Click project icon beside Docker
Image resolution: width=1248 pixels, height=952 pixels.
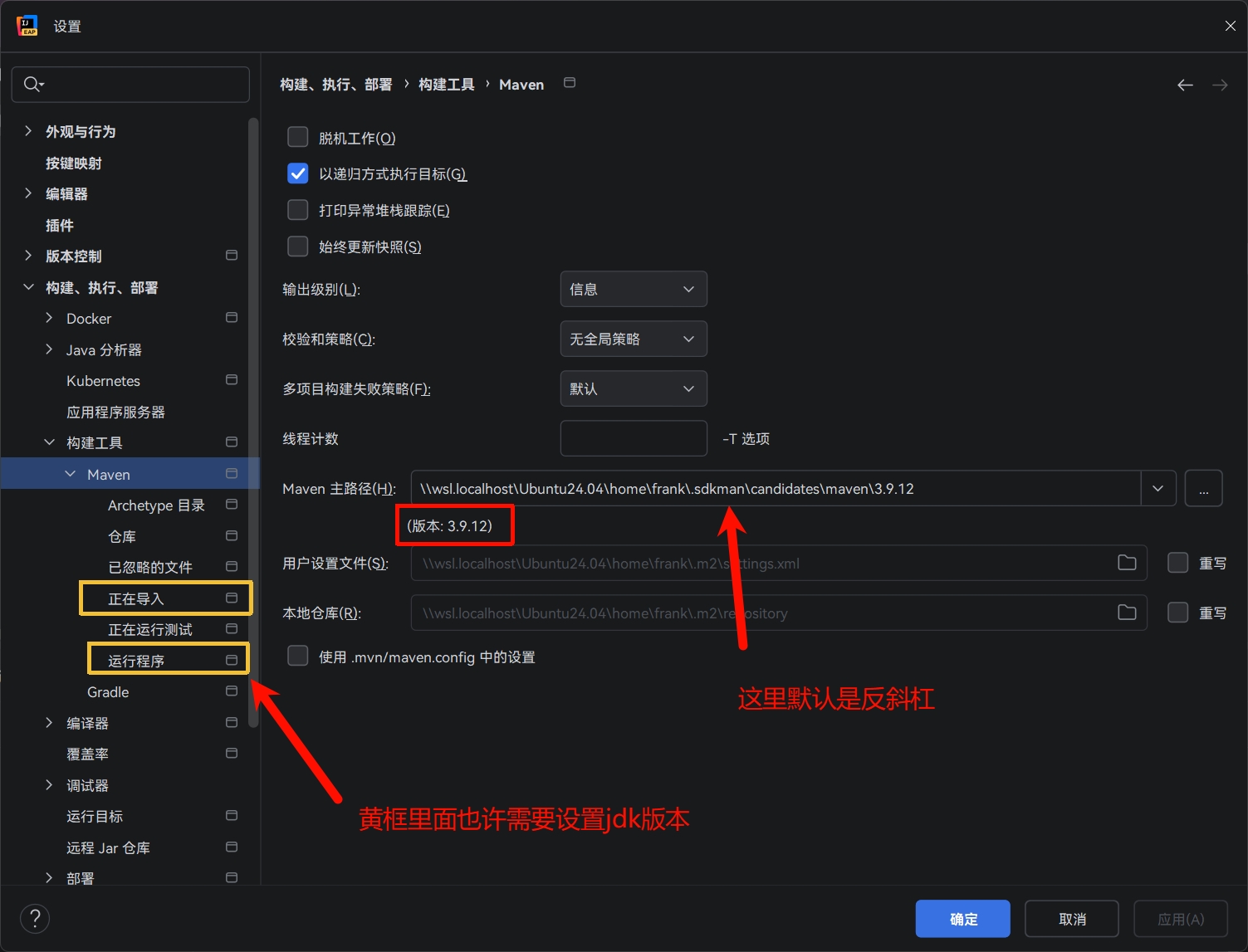tap(232, 318)
